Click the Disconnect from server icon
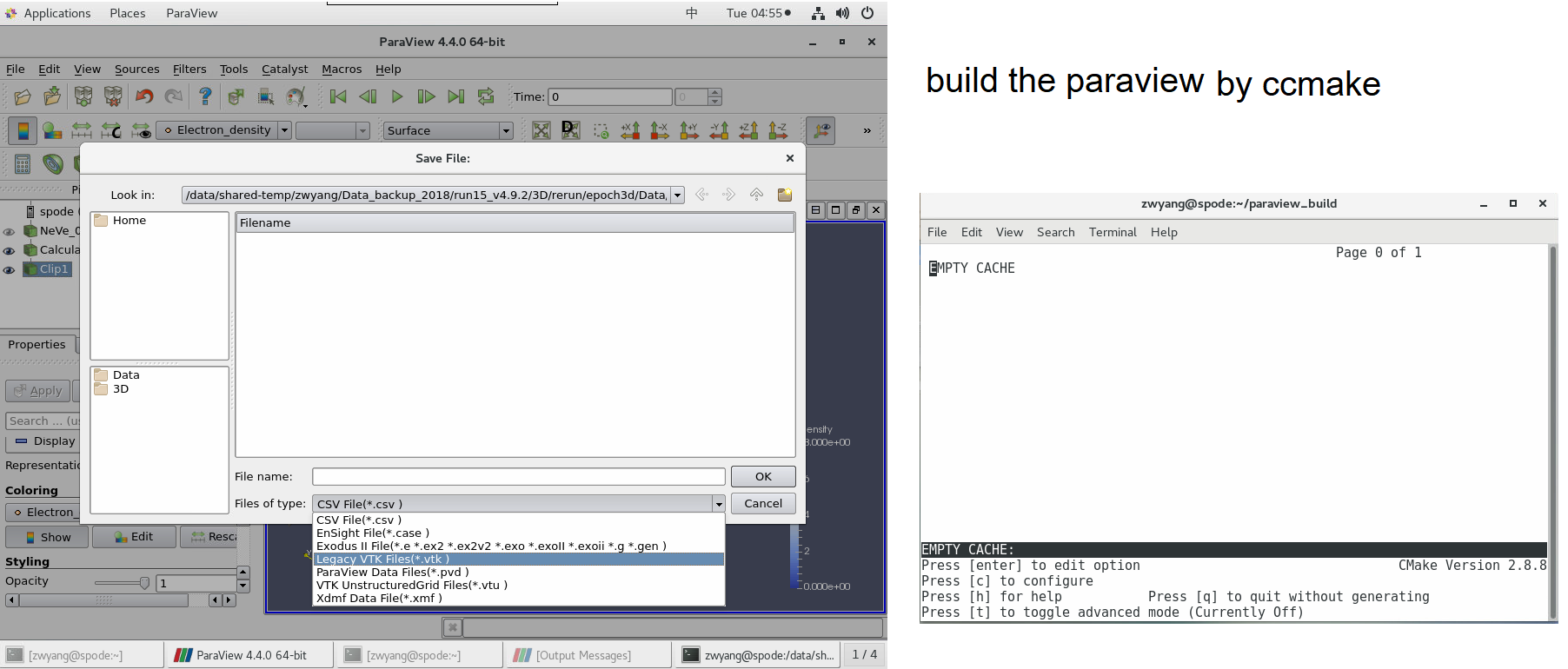This screenshot has width=1568, height=669. click(x=113, y=96)
